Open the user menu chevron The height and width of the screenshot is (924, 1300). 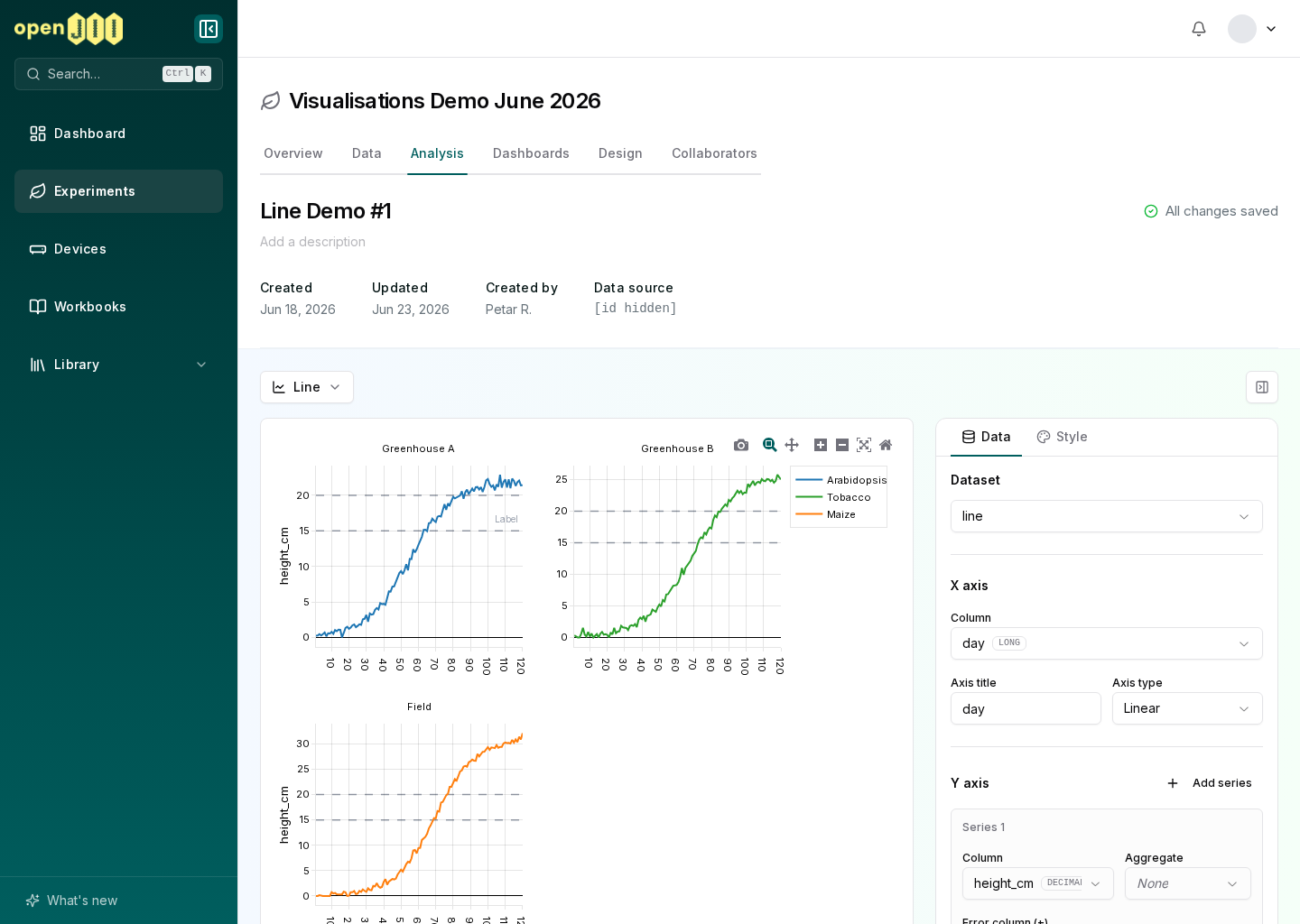(1271, 29)
